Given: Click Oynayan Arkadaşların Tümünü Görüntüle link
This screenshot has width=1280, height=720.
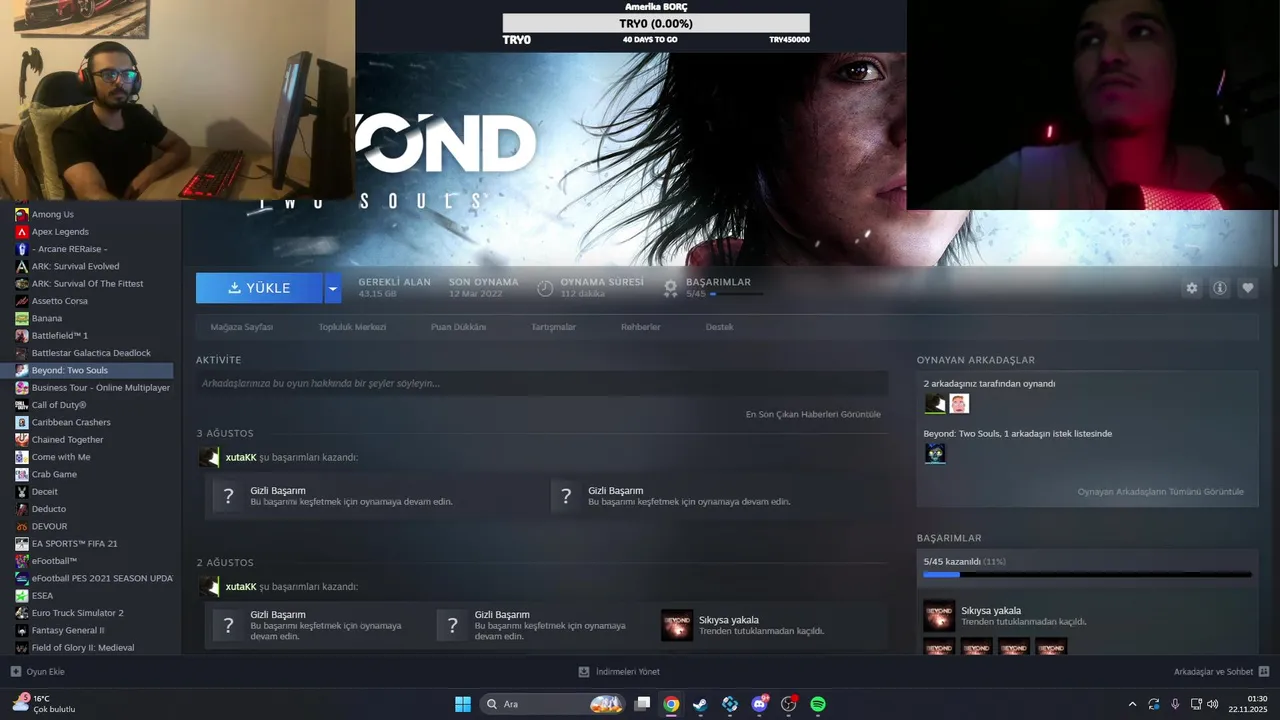Looking at the screenshot, I should (x=1160, y=492).
